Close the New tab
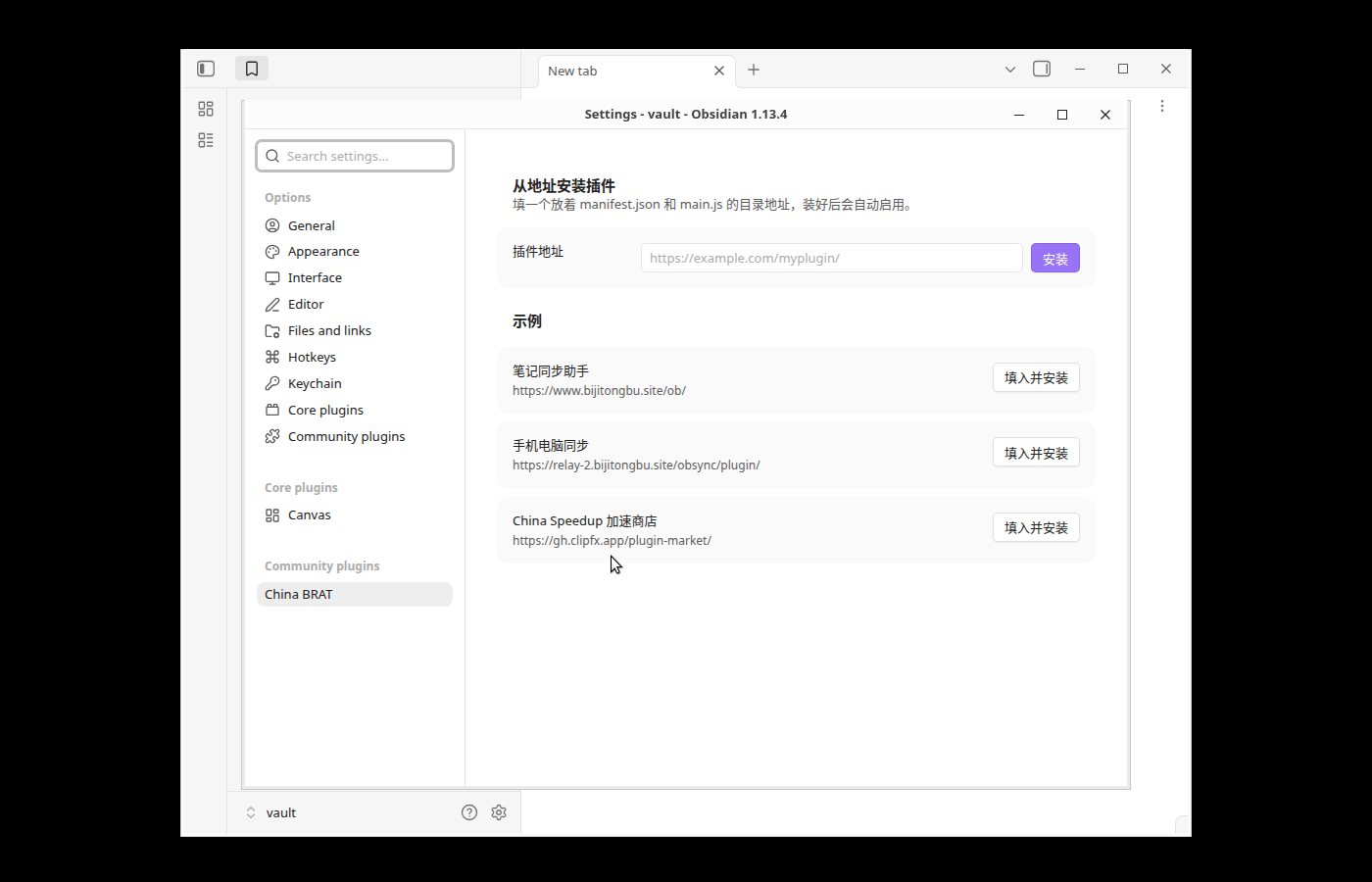 719,71
